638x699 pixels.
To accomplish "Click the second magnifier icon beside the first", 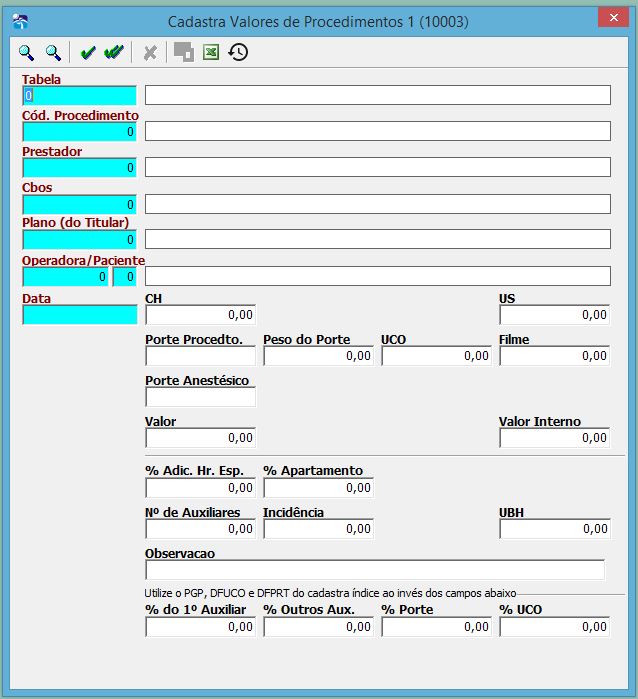I will click(x=54, y=53).
